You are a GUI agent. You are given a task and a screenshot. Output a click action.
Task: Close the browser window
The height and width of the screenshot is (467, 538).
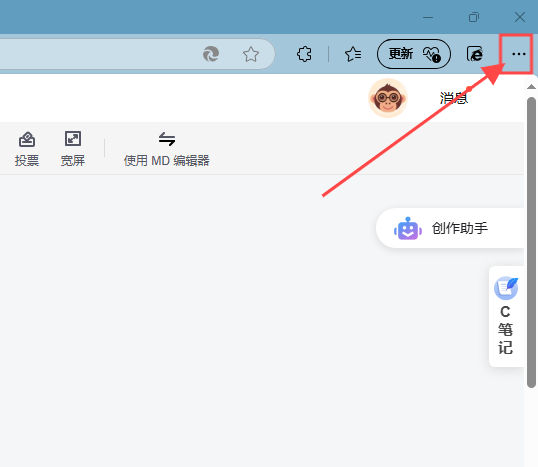(x=520, y=17)
